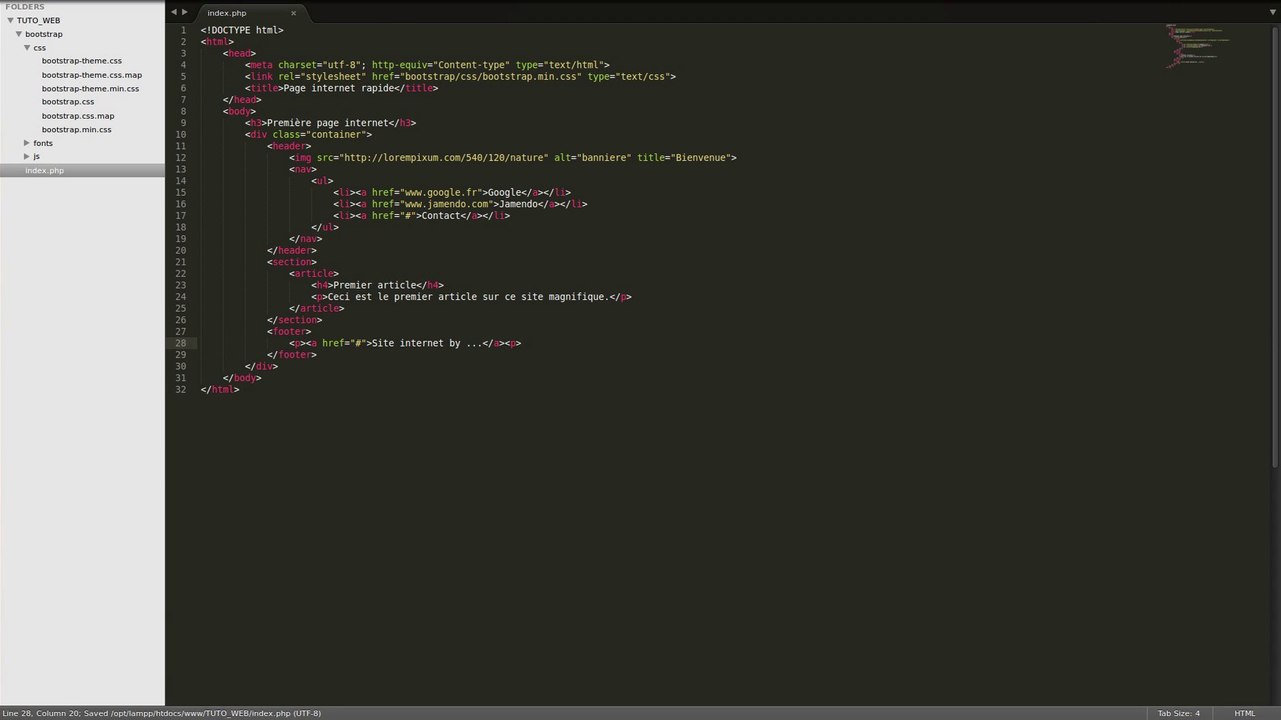
Task: Click the left tab navigation arrow
Action: pos(174,12)
